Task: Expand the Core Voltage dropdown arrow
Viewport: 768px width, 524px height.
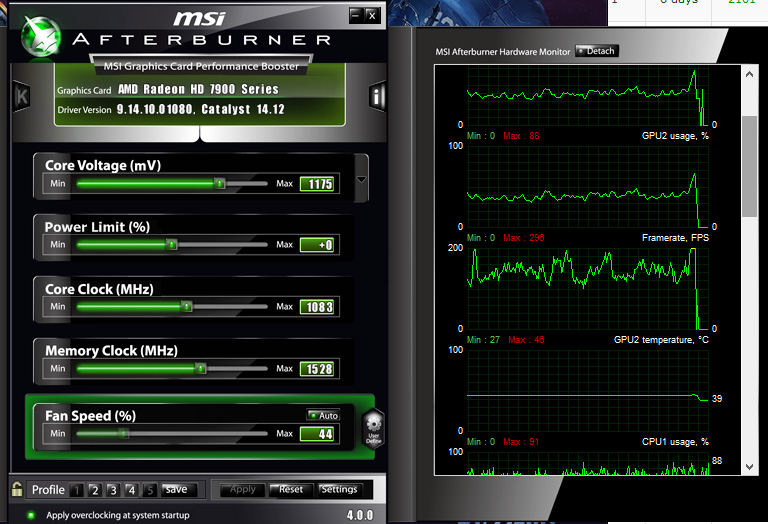Action: (x=361, y=179)
